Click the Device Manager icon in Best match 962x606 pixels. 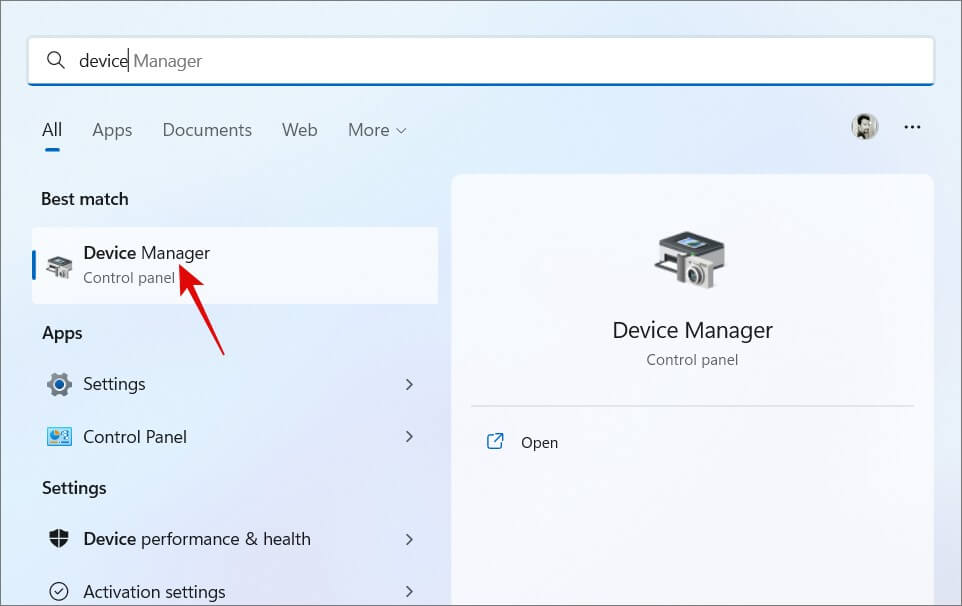[60, 266]
